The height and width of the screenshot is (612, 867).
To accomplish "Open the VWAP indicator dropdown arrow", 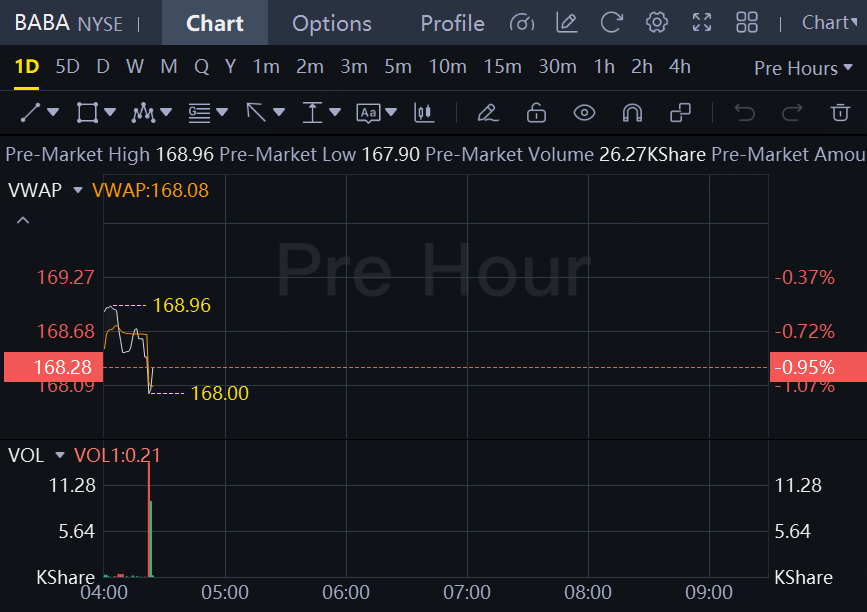I will (77, 189).
